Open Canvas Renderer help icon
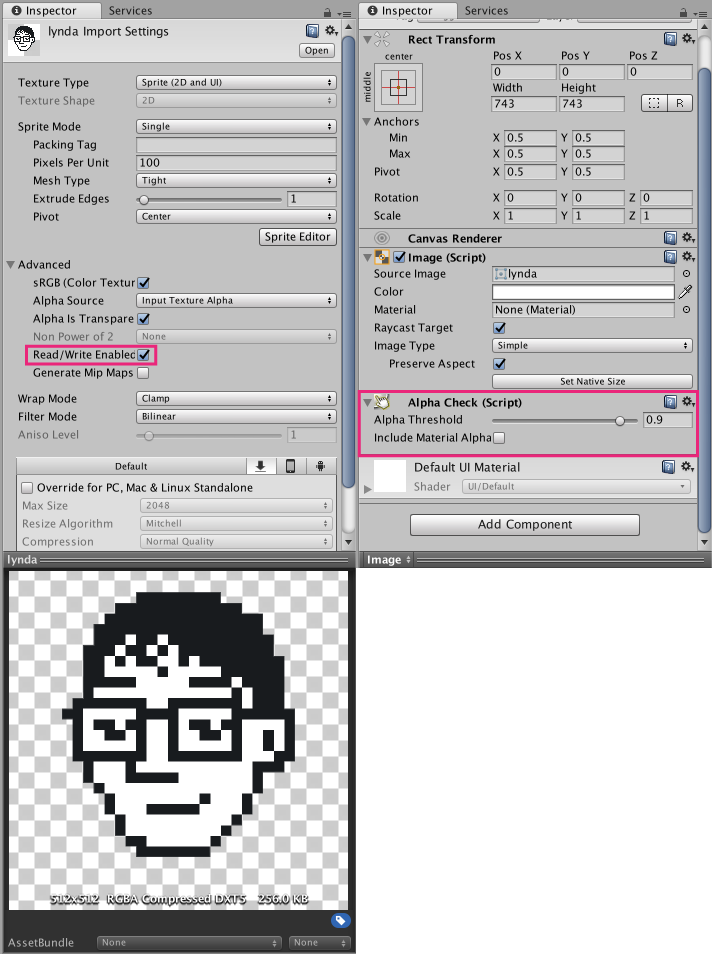 [670, 238]
